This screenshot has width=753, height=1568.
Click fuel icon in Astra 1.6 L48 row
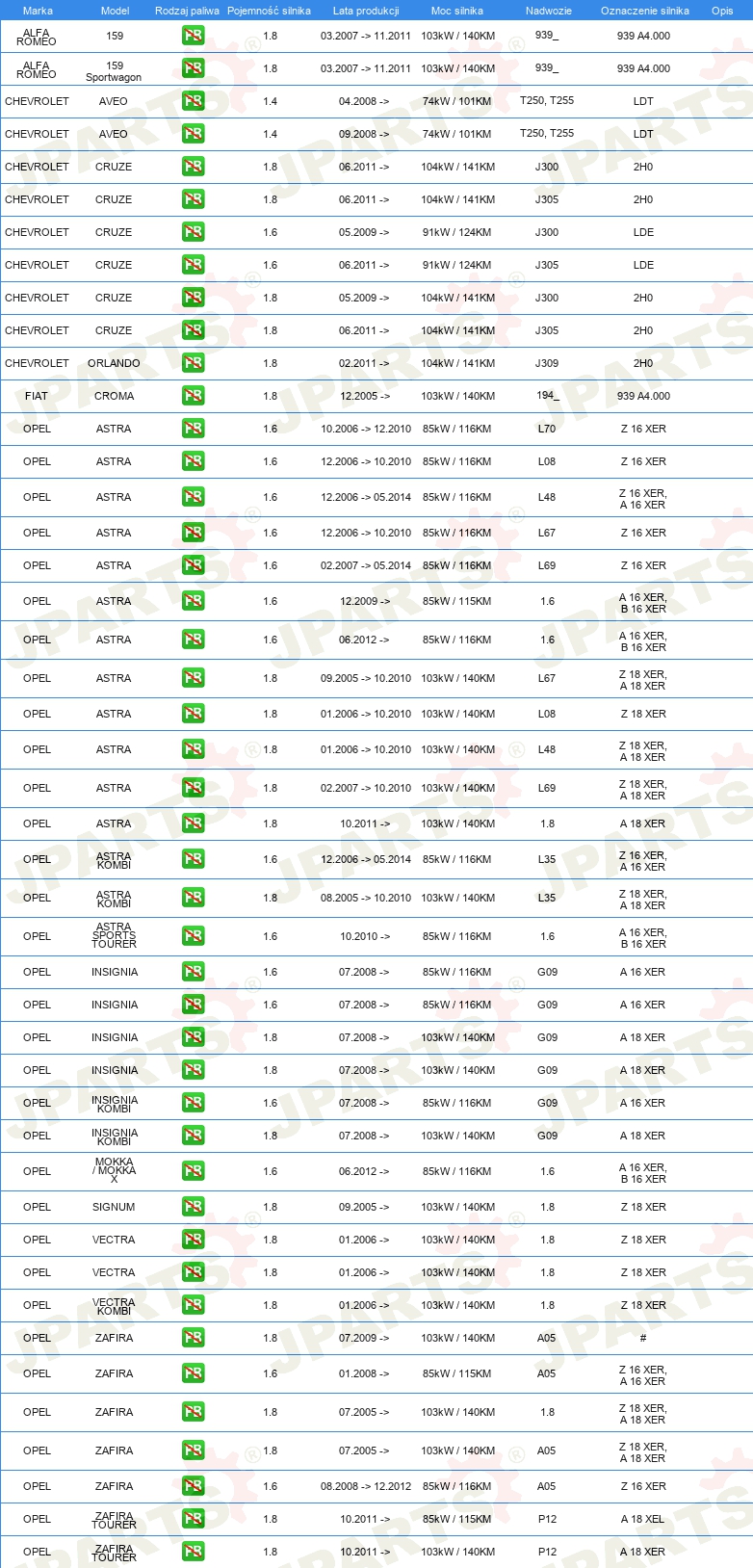pyautogui.click(x=193, y=497)
